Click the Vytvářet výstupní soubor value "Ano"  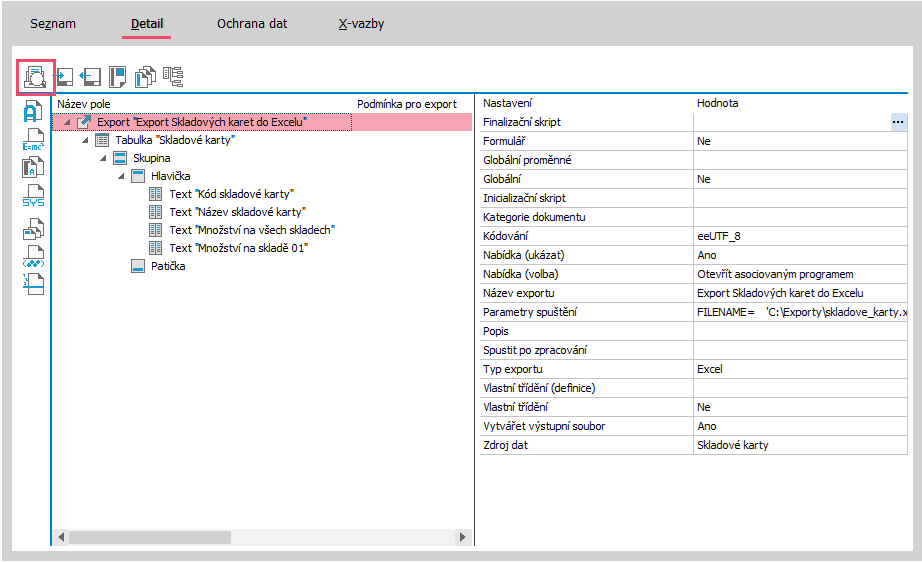pos(800,426)
